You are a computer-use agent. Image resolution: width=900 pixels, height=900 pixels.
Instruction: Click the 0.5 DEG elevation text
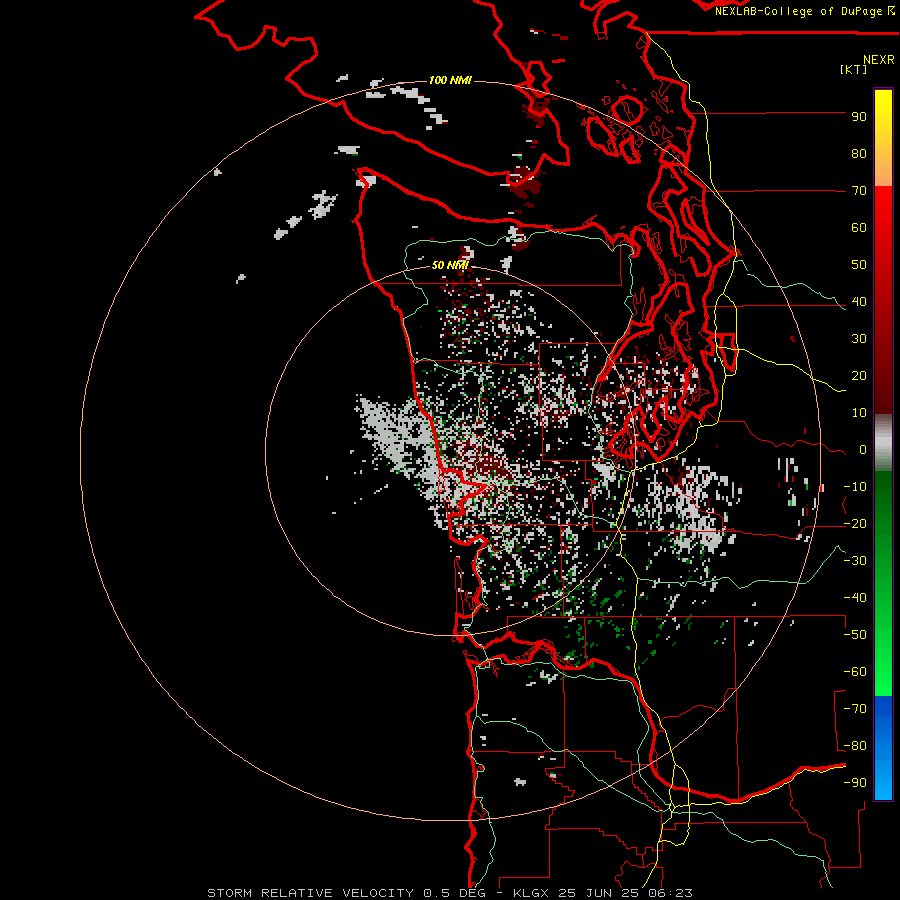(454, 893)
